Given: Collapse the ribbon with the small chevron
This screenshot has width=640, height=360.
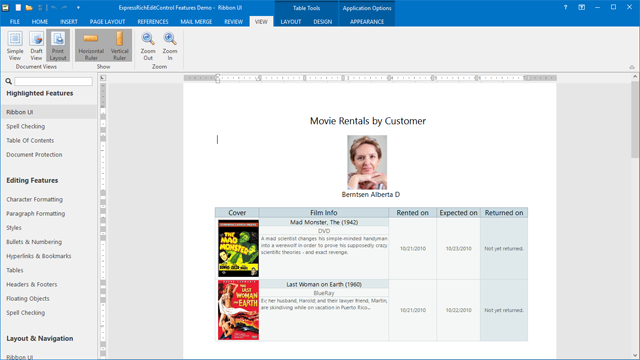Looking at the screenshot, I should [x=632, y=67].
